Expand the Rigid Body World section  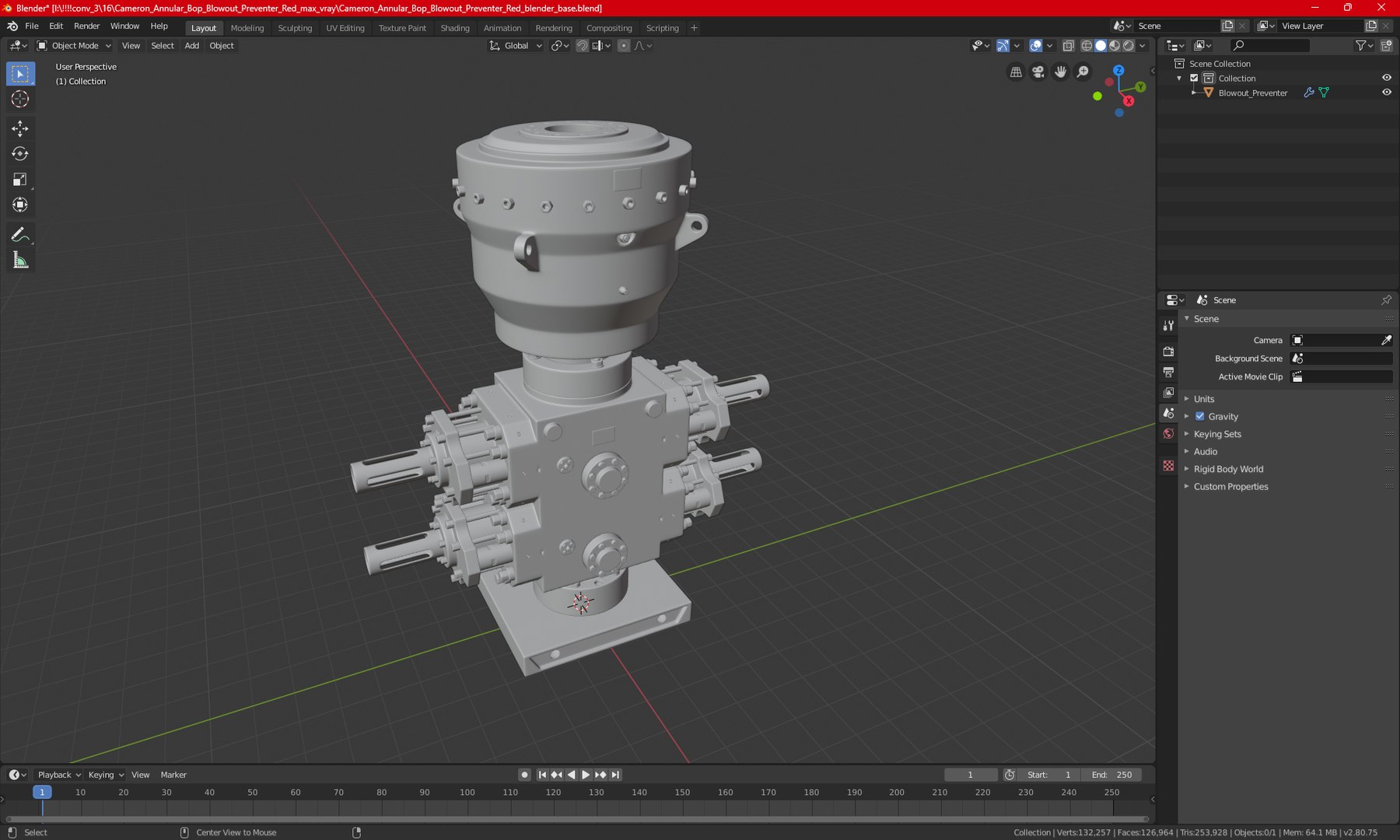[x=1227, y=469]
